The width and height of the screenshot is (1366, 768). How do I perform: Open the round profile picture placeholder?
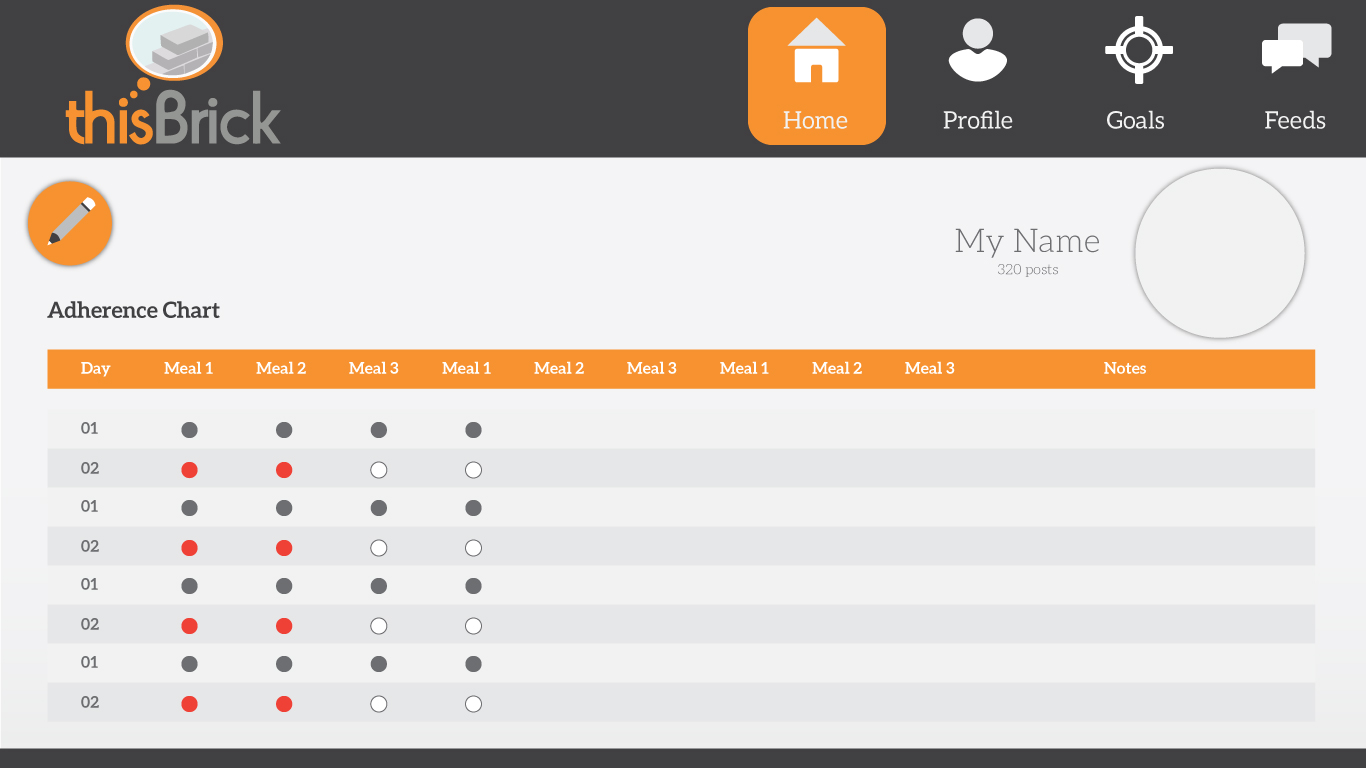click(x=1220, y=253)
